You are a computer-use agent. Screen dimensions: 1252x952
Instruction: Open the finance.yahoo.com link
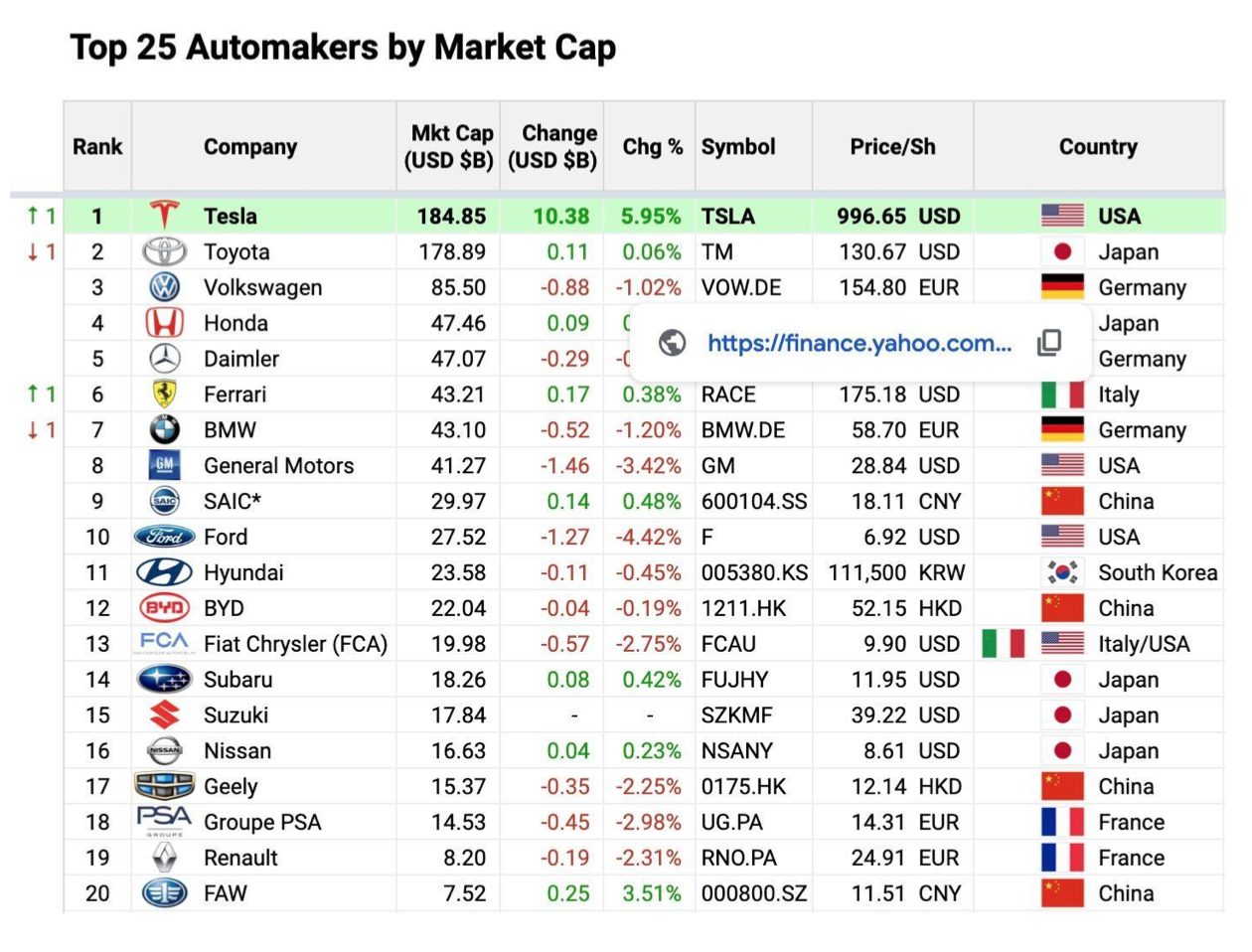860,343
